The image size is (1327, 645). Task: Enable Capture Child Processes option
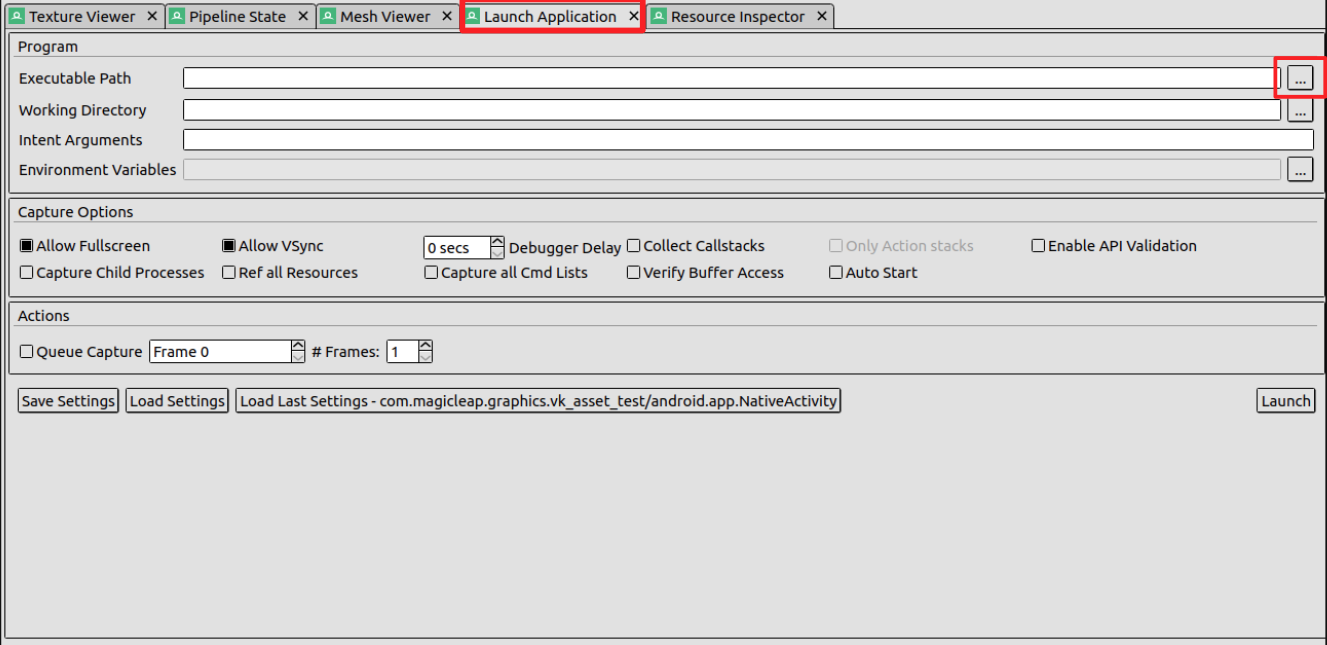pyautogui.click(x=27, y=273)
